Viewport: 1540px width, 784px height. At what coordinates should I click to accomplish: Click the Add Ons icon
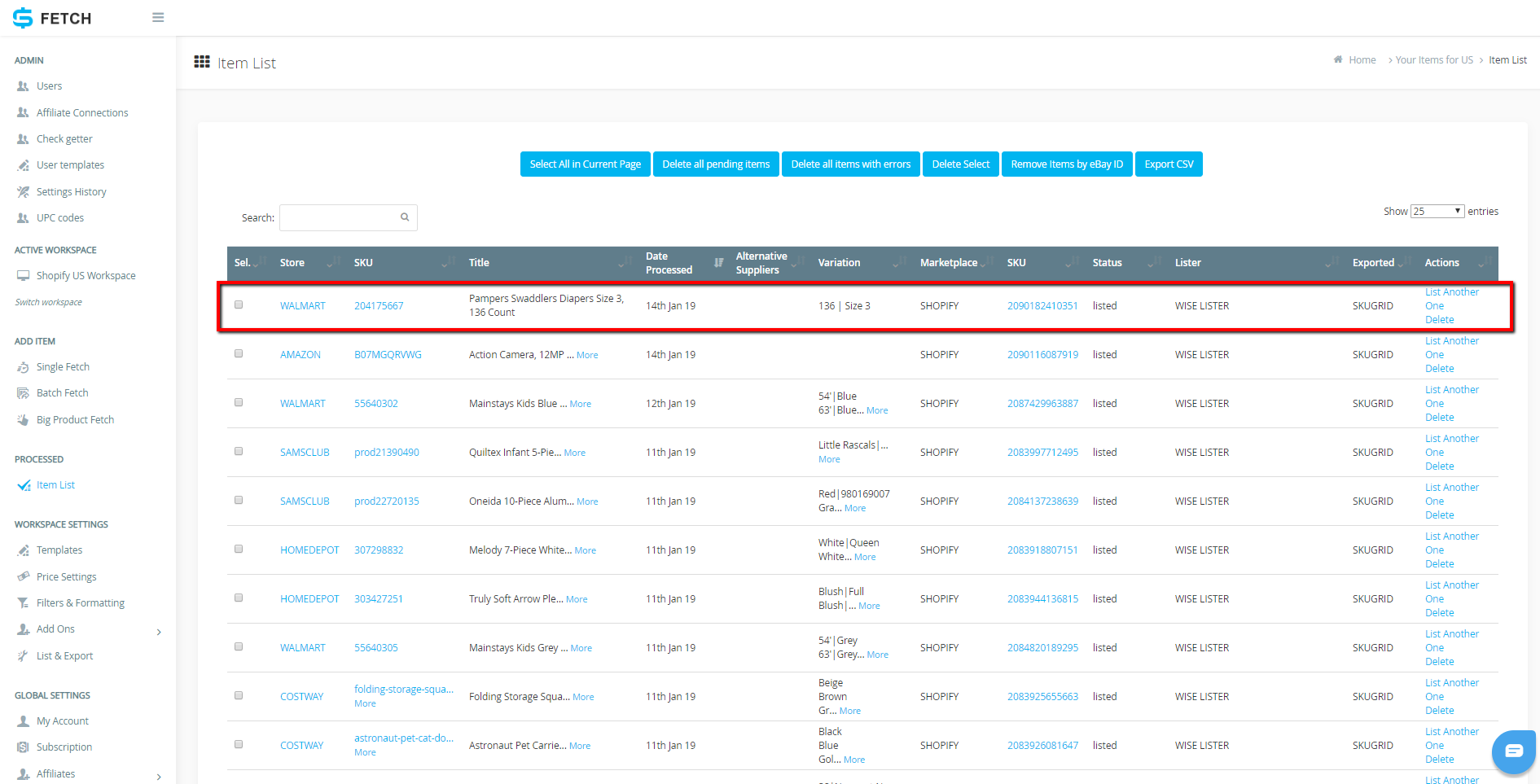tap(23, 629)
